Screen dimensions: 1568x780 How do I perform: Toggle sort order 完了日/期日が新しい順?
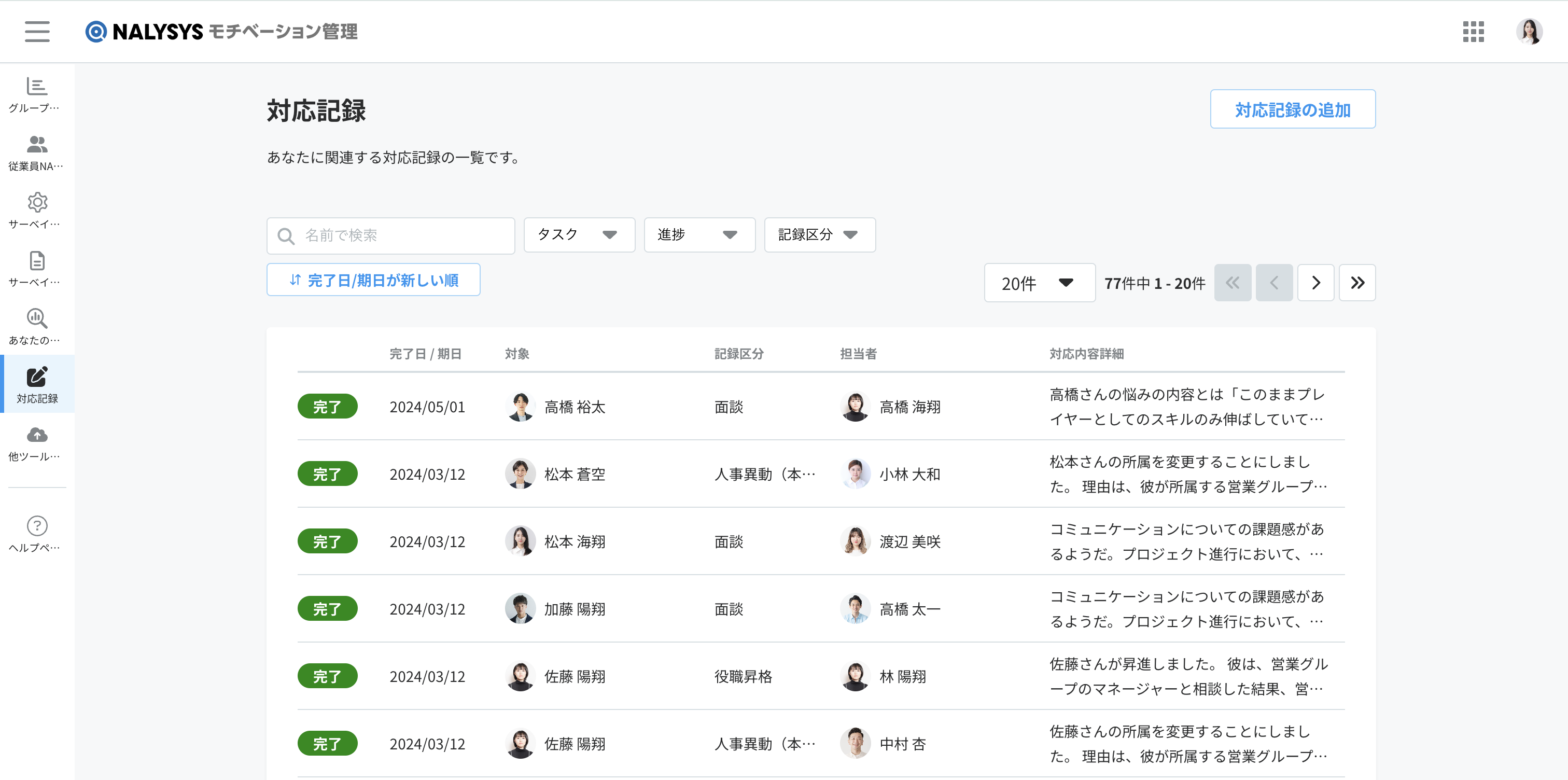click(373, 280)
